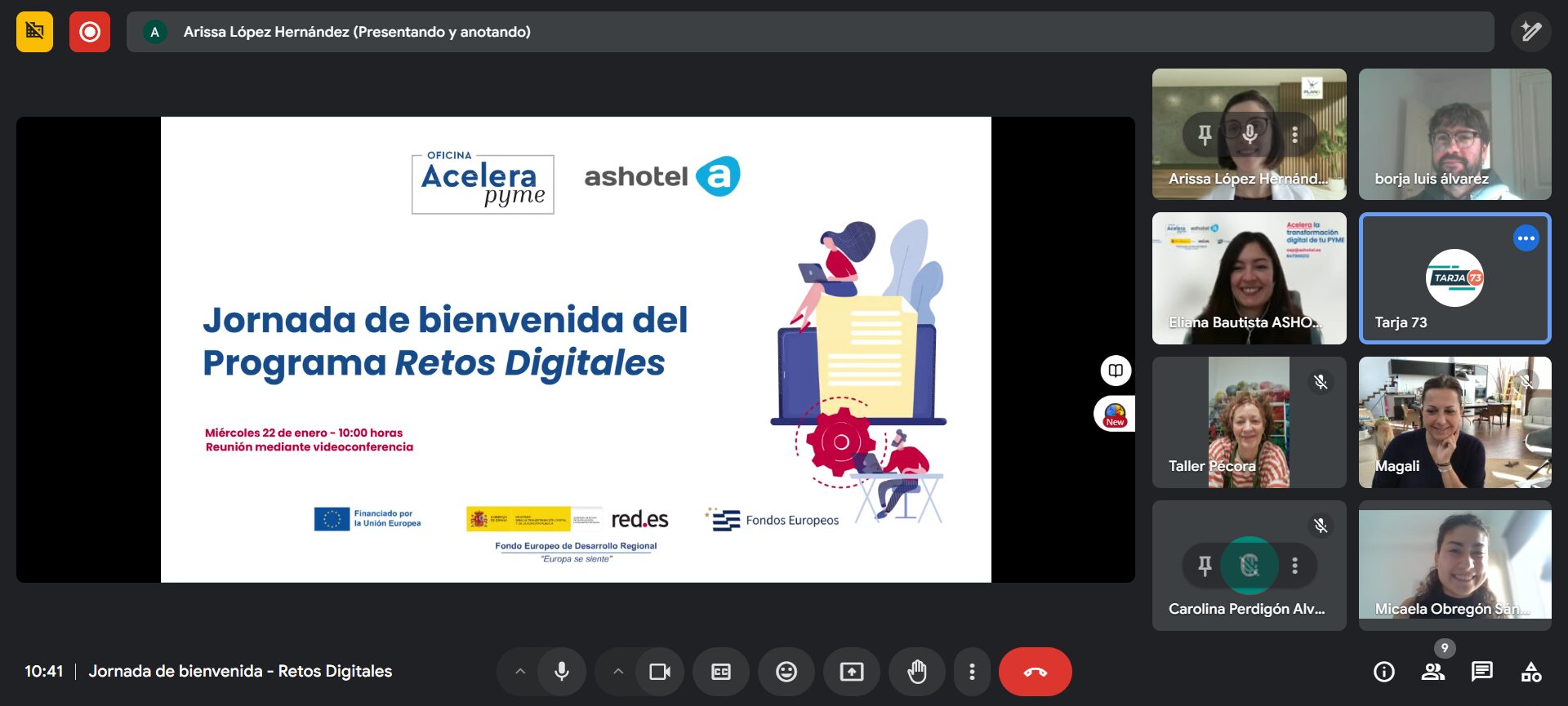Image resolution: width=1568 pixels, height=706 pixels.
Task: Click Carolina Perdigón's muted microphone indicator
Action: click(1321, 526)
